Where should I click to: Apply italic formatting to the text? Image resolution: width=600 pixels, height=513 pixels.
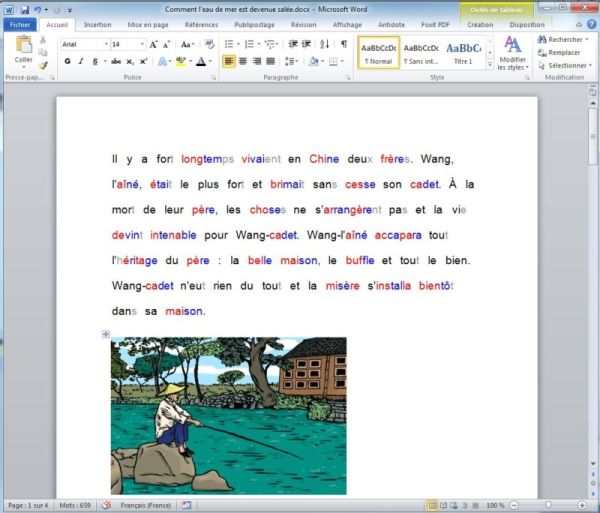[x=81, y=61]
